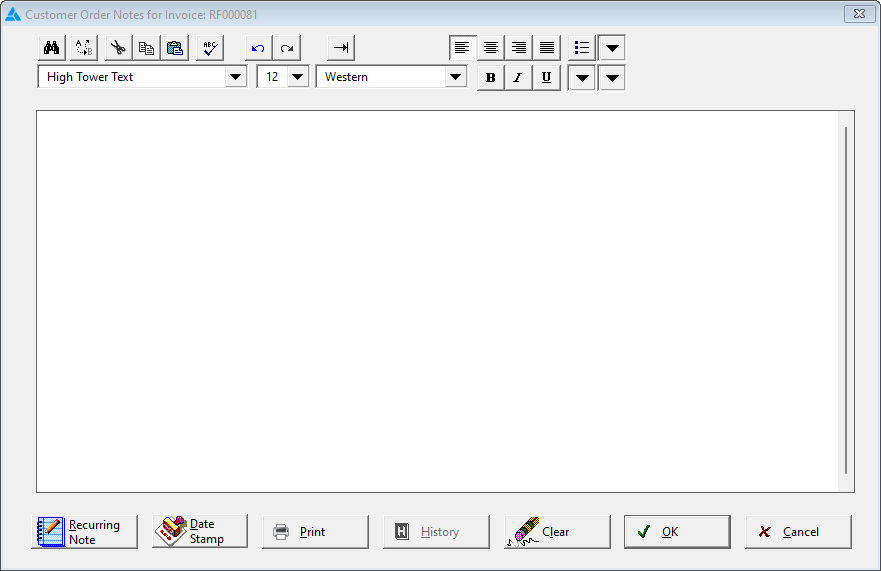
Task: Paste from clipboard icon
Action: click(x=175, y=48)
